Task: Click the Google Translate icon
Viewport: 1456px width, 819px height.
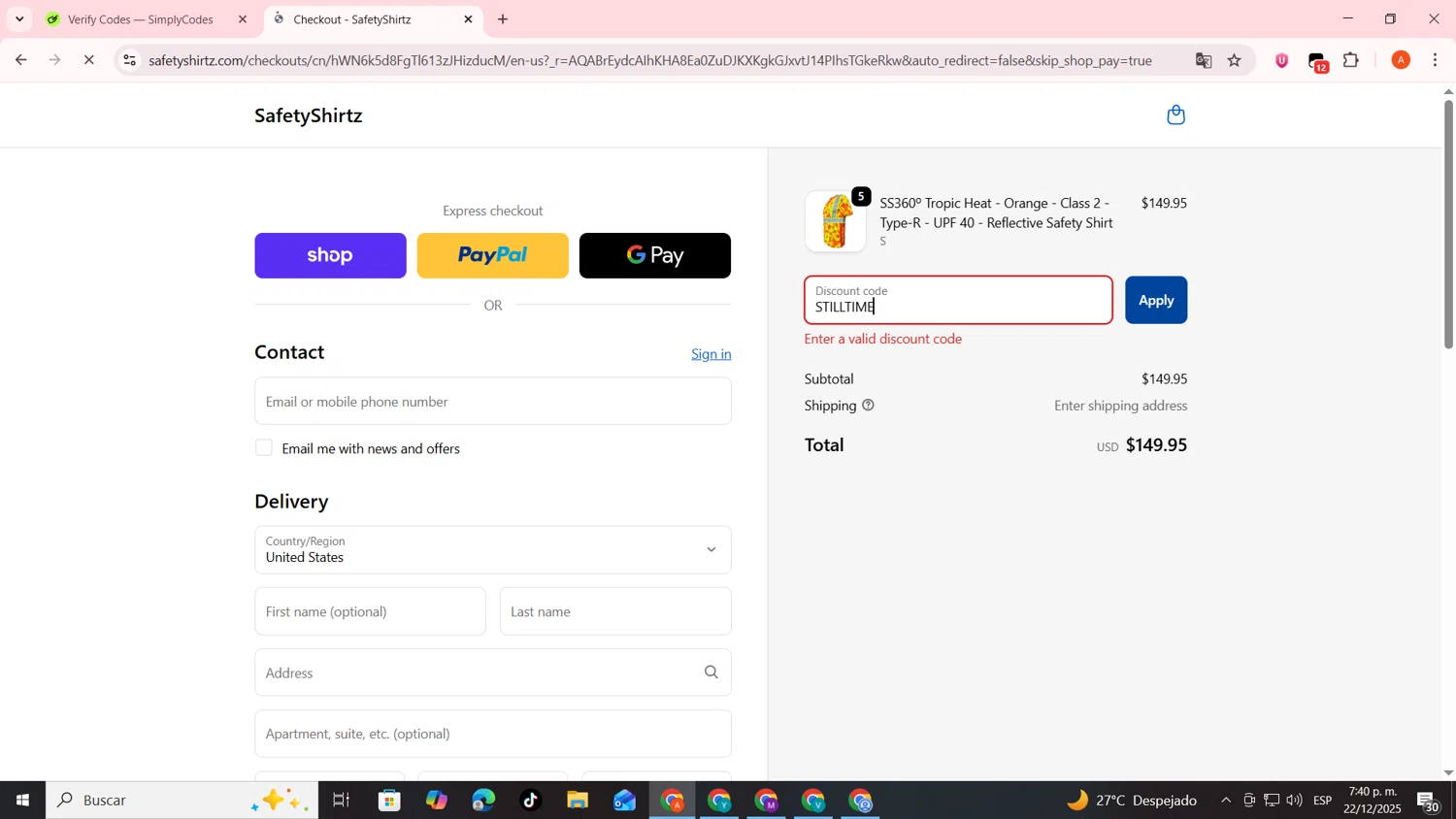Action: coord(1204,60)
